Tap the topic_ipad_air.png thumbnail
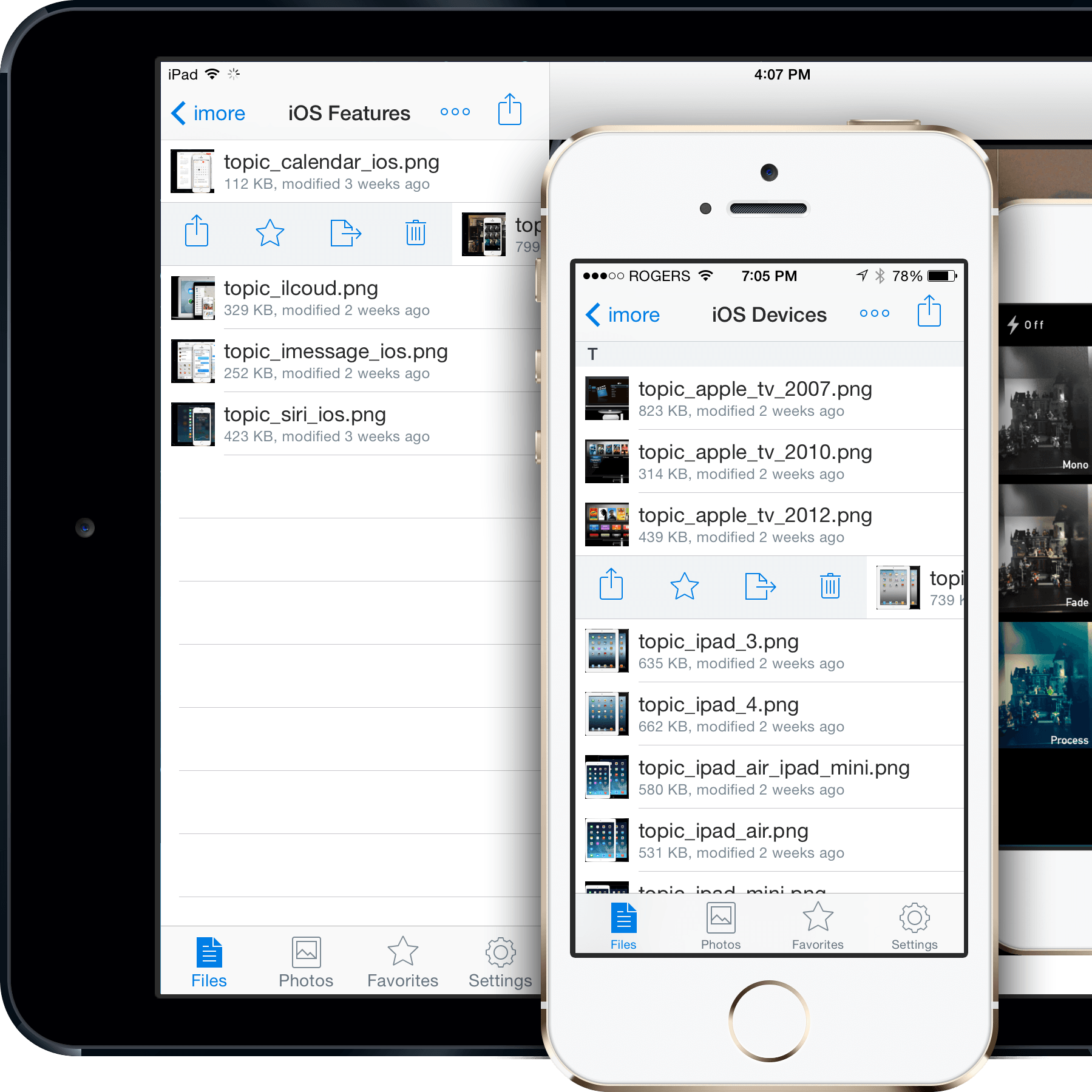Image resolution: width=1092 pixels, height=1092 pixels. point(607,840)
